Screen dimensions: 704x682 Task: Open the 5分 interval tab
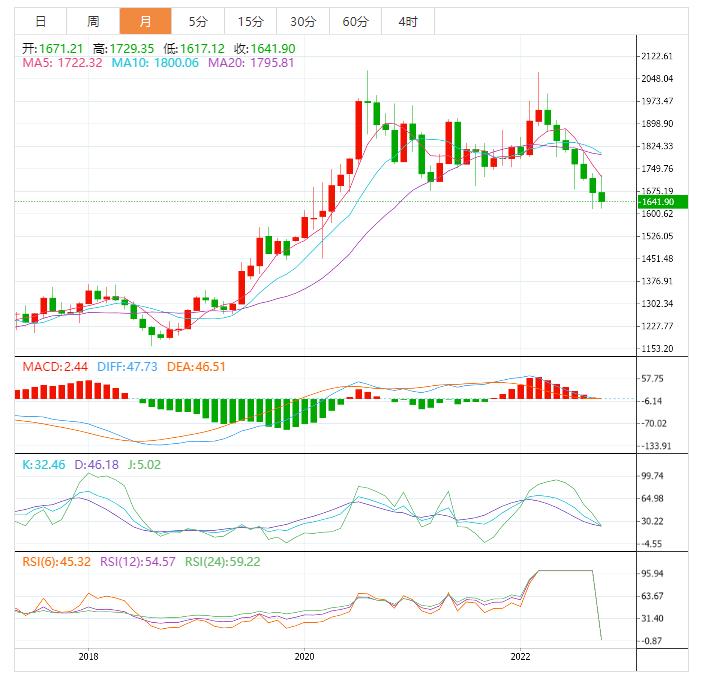coord(198,21)
